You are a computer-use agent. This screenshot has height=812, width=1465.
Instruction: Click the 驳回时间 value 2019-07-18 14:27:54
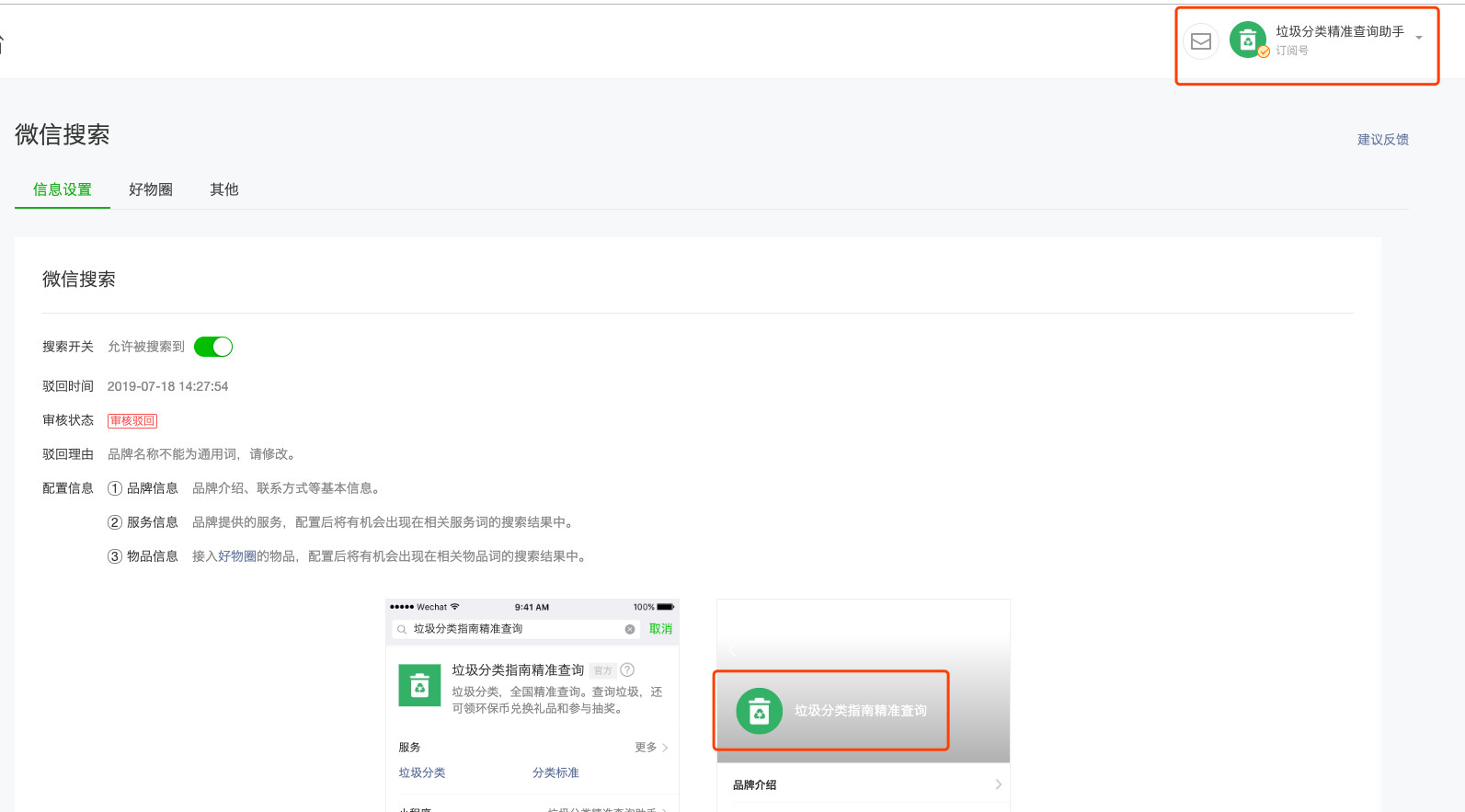pos(167,386)
